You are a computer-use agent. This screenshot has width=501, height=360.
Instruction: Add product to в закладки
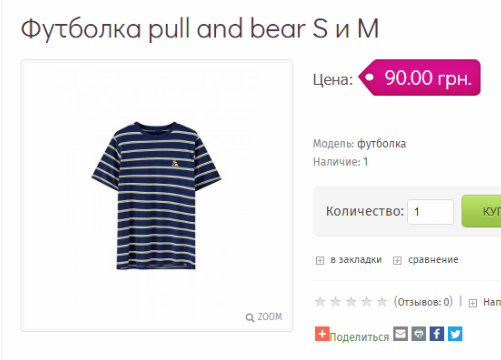(356, 260)
